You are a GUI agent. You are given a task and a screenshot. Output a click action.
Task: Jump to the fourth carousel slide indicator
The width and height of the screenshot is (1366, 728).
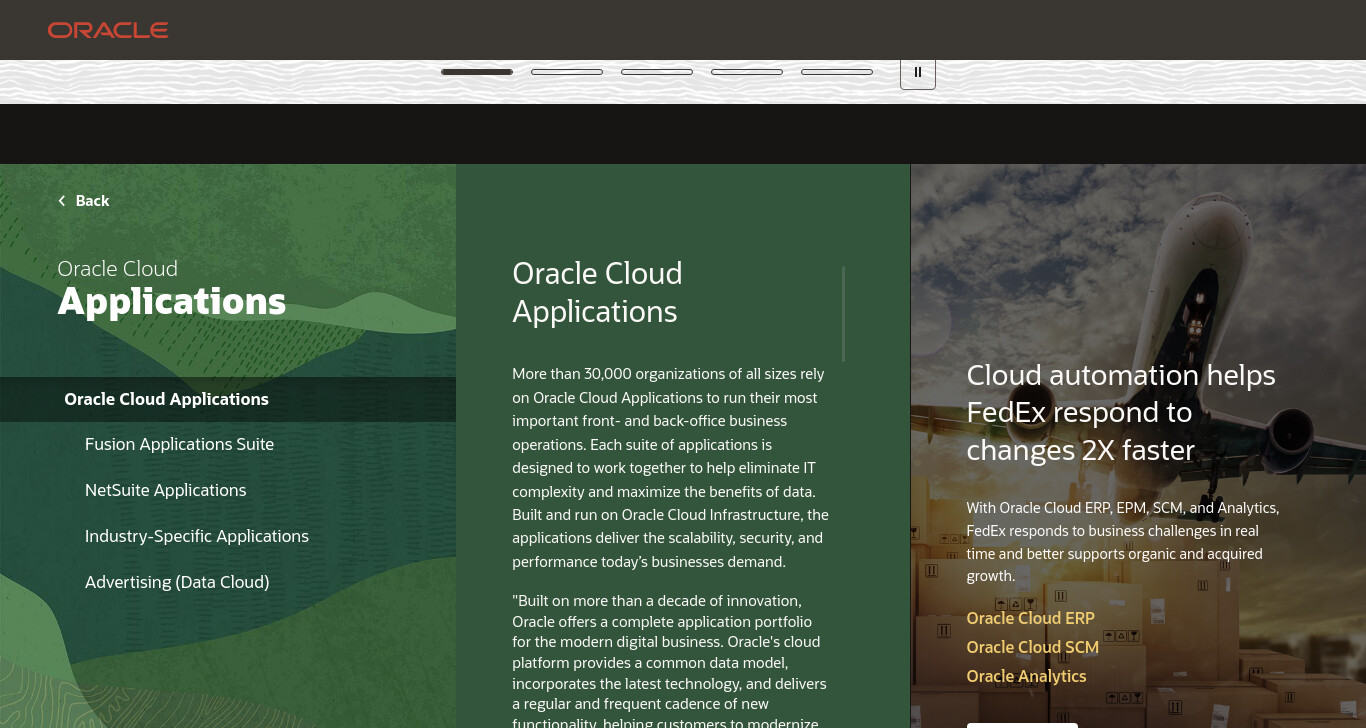point(747,72)
